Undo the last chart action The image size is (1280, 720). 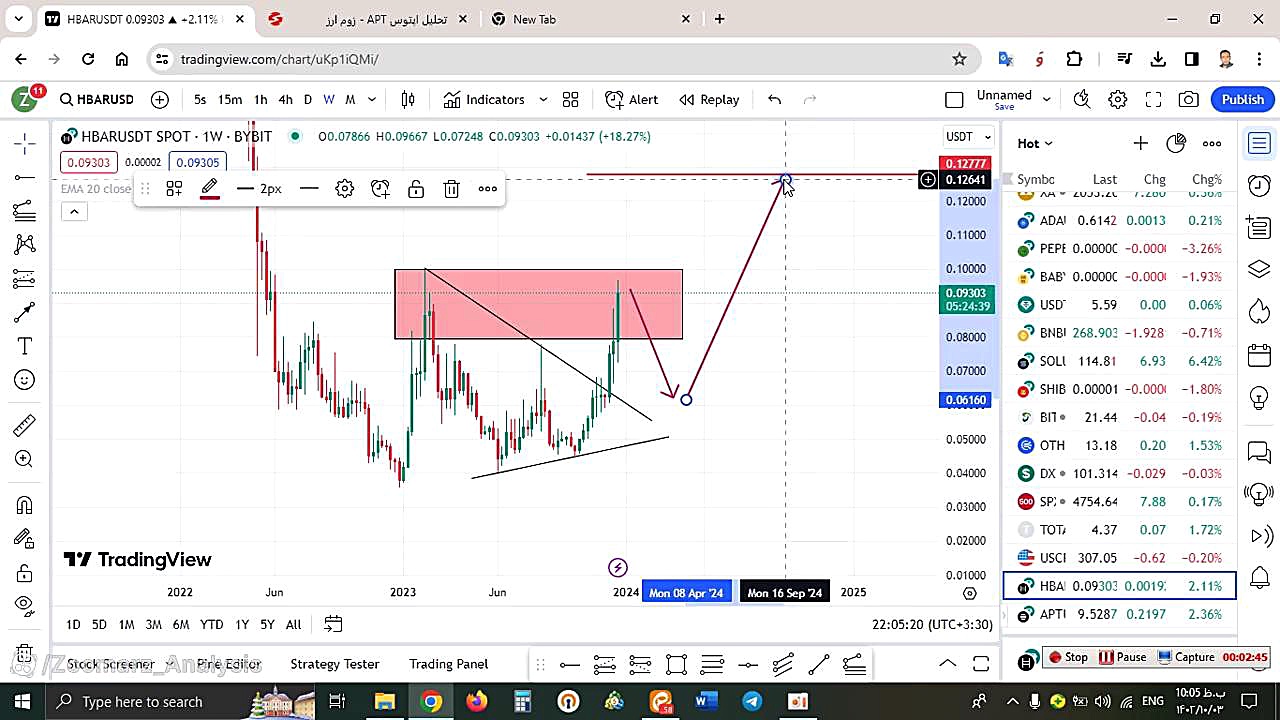774,99
